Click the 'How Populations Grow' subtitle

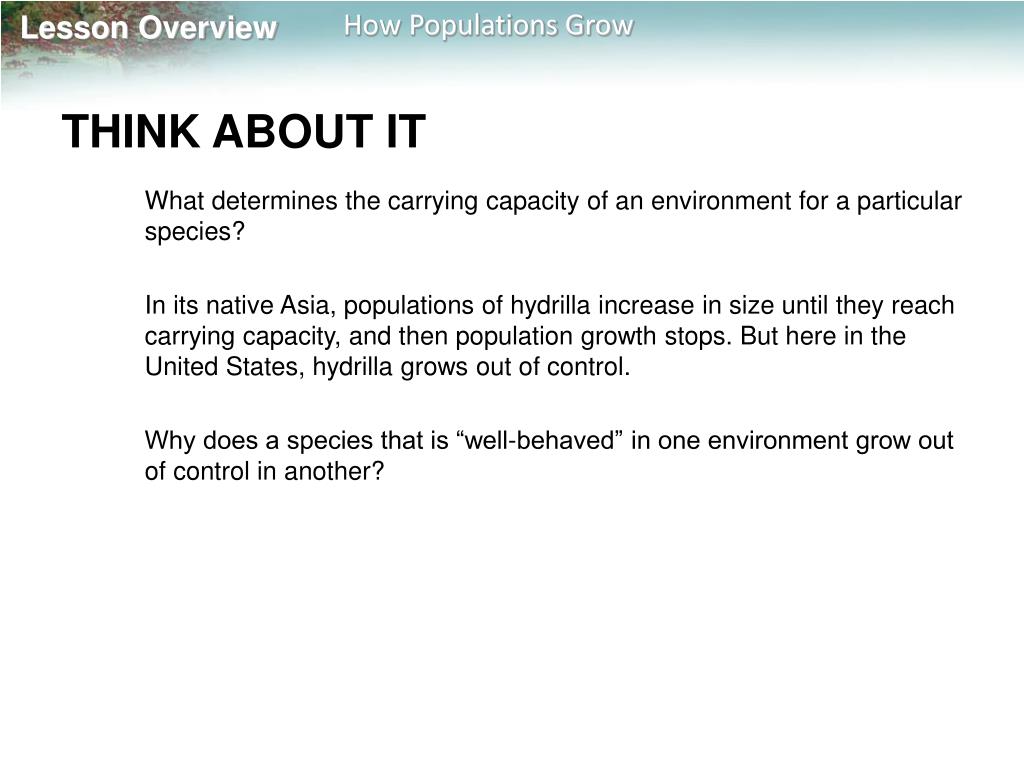[488, 26]
